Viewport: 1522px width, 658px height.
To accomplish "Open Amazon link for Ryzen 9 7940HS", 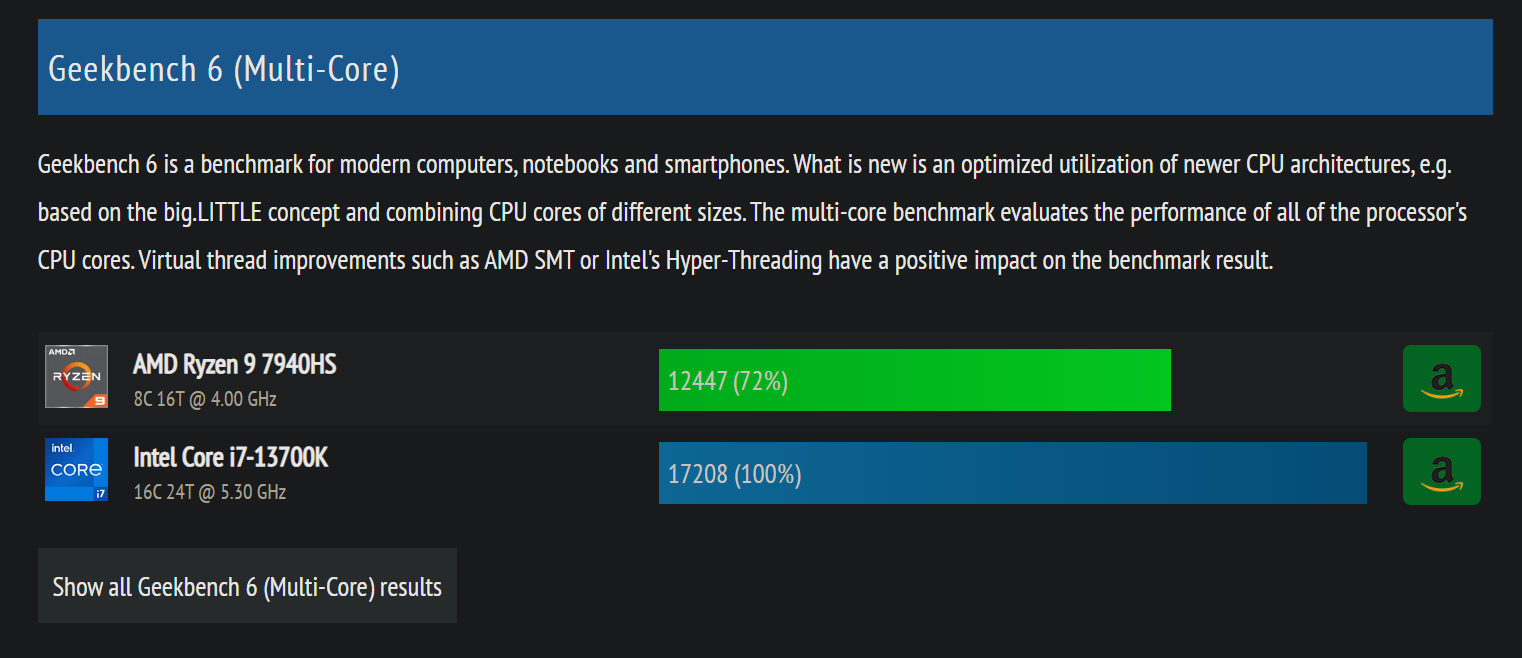I will [1441, 378].
